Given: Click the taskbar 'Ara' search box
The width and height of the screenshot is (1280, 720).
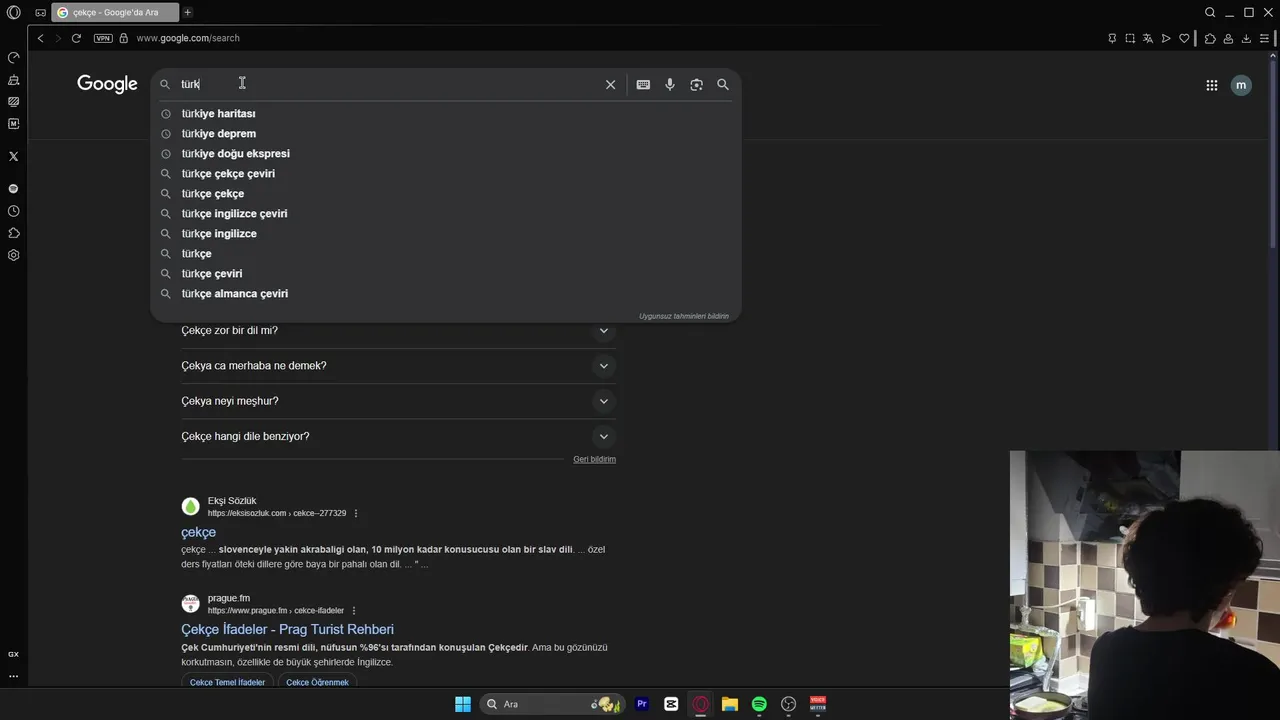Looking at the screenshot, I should point(553,704).
